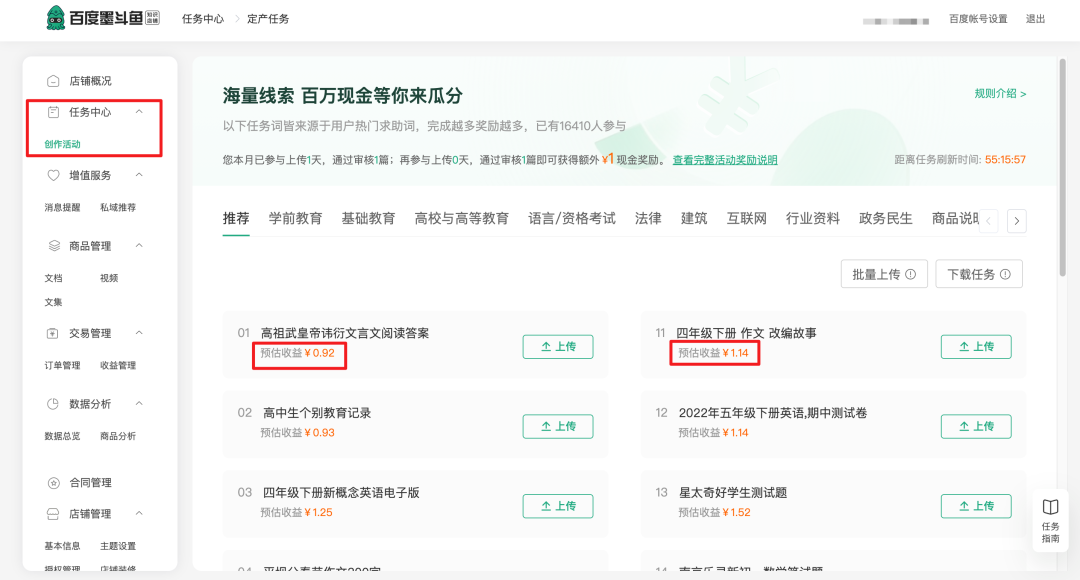
Task: Click the 交易管理 icon in sidebar
Action: [x=53, y=333]
